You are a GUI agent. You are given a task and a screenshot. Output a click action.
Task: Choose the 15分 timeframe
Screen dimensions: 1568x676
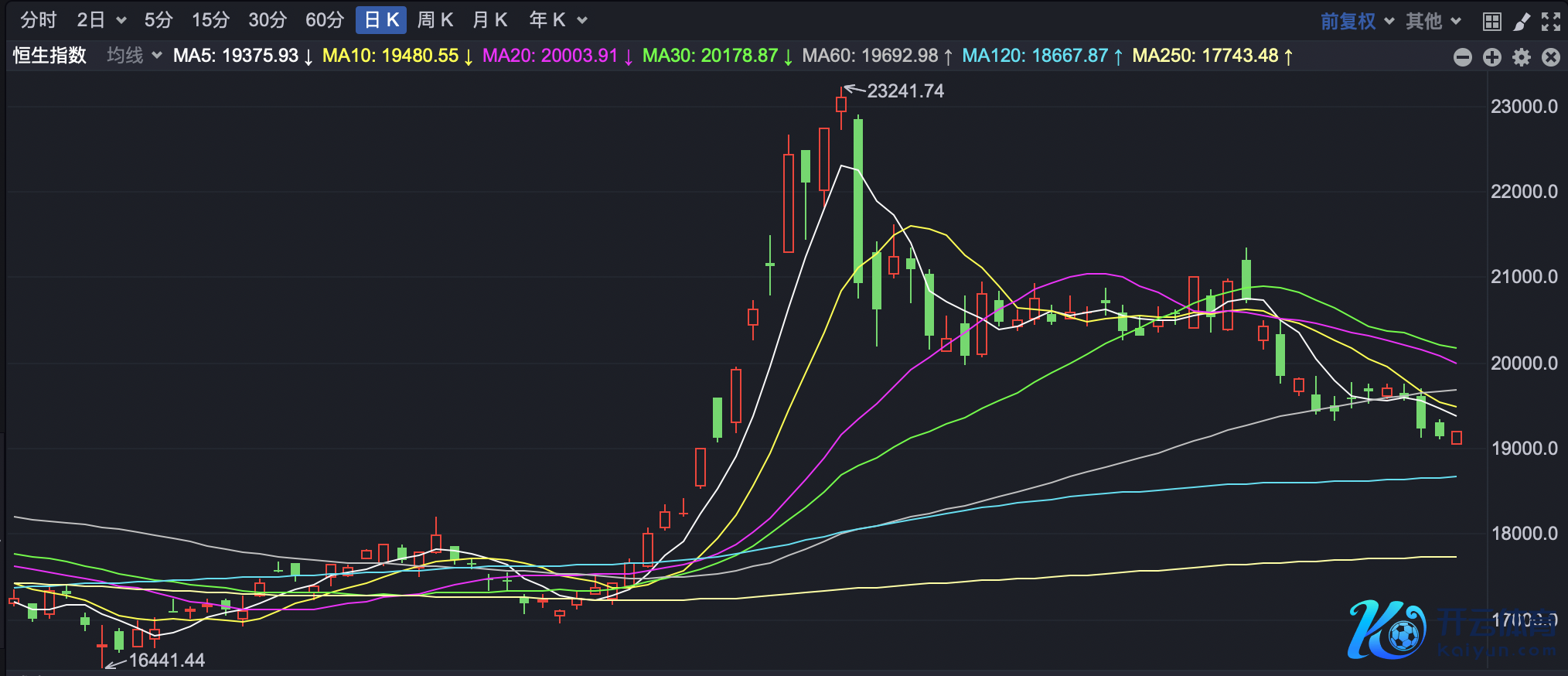coord(210,20)
